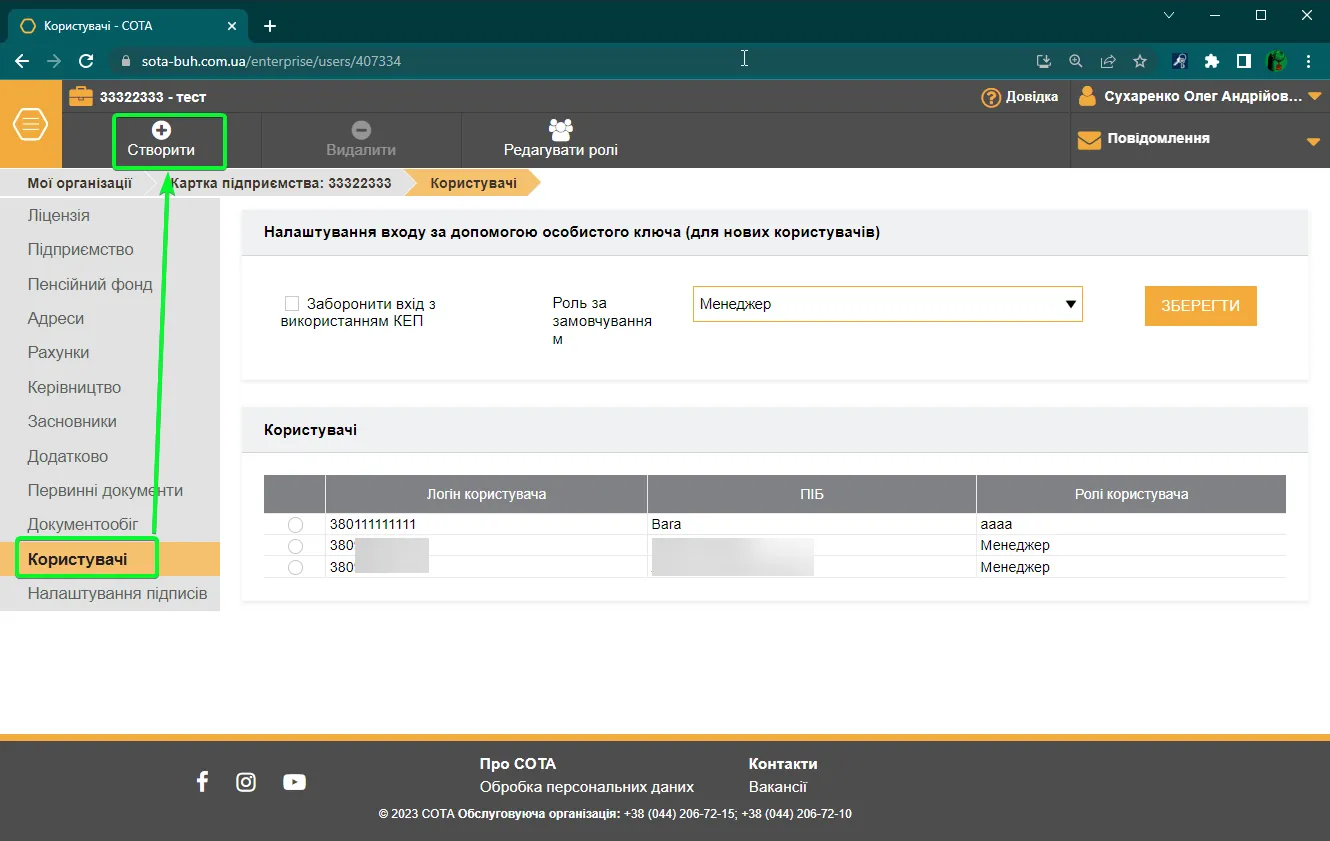The image size is (1330, 841).
Task: Bookmark page with the star icon
Action: 1140,61
